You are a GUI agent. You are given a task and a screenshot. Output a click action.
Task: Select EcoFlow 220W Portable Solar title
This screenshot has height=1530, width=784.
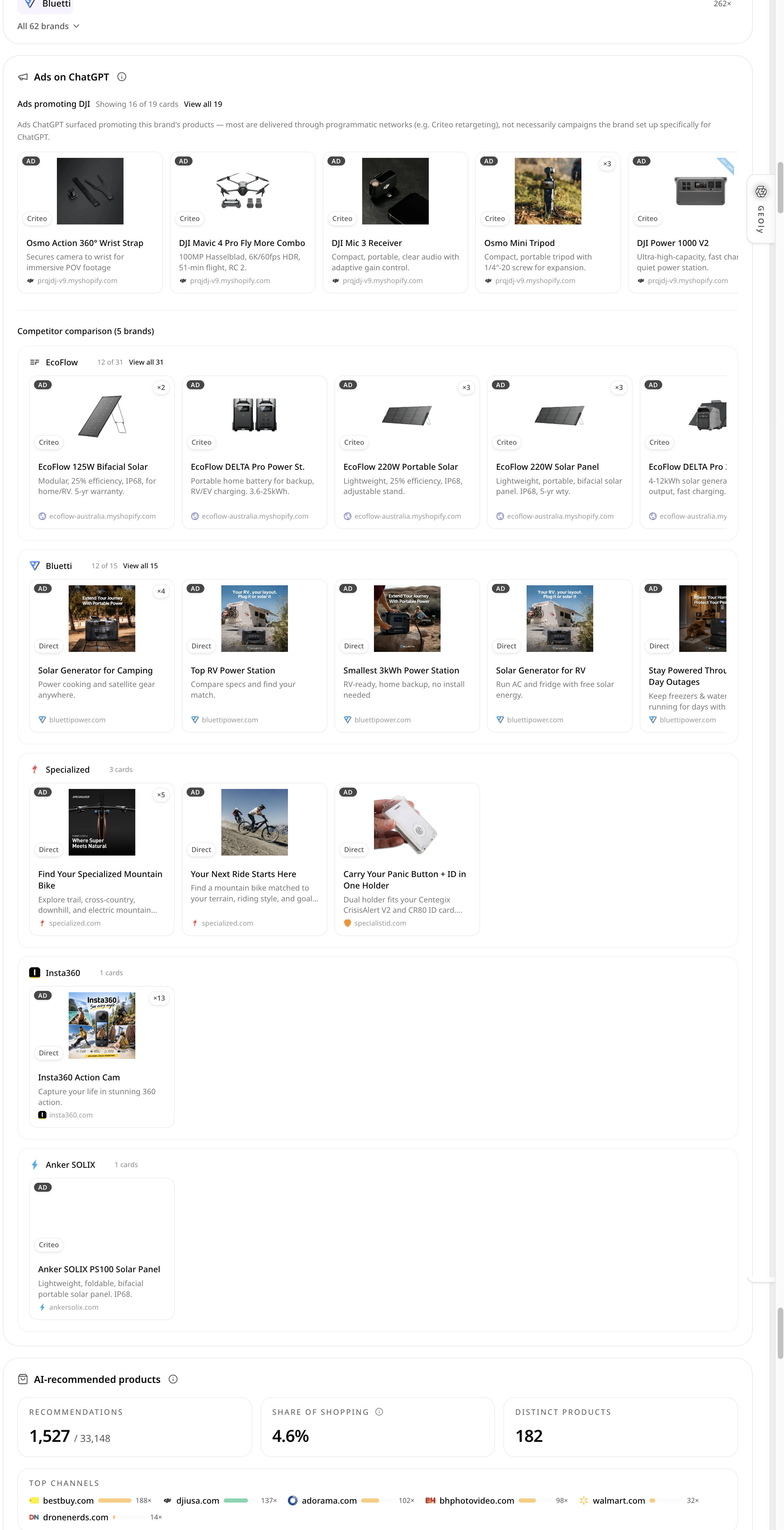click(x=400, y=467)
